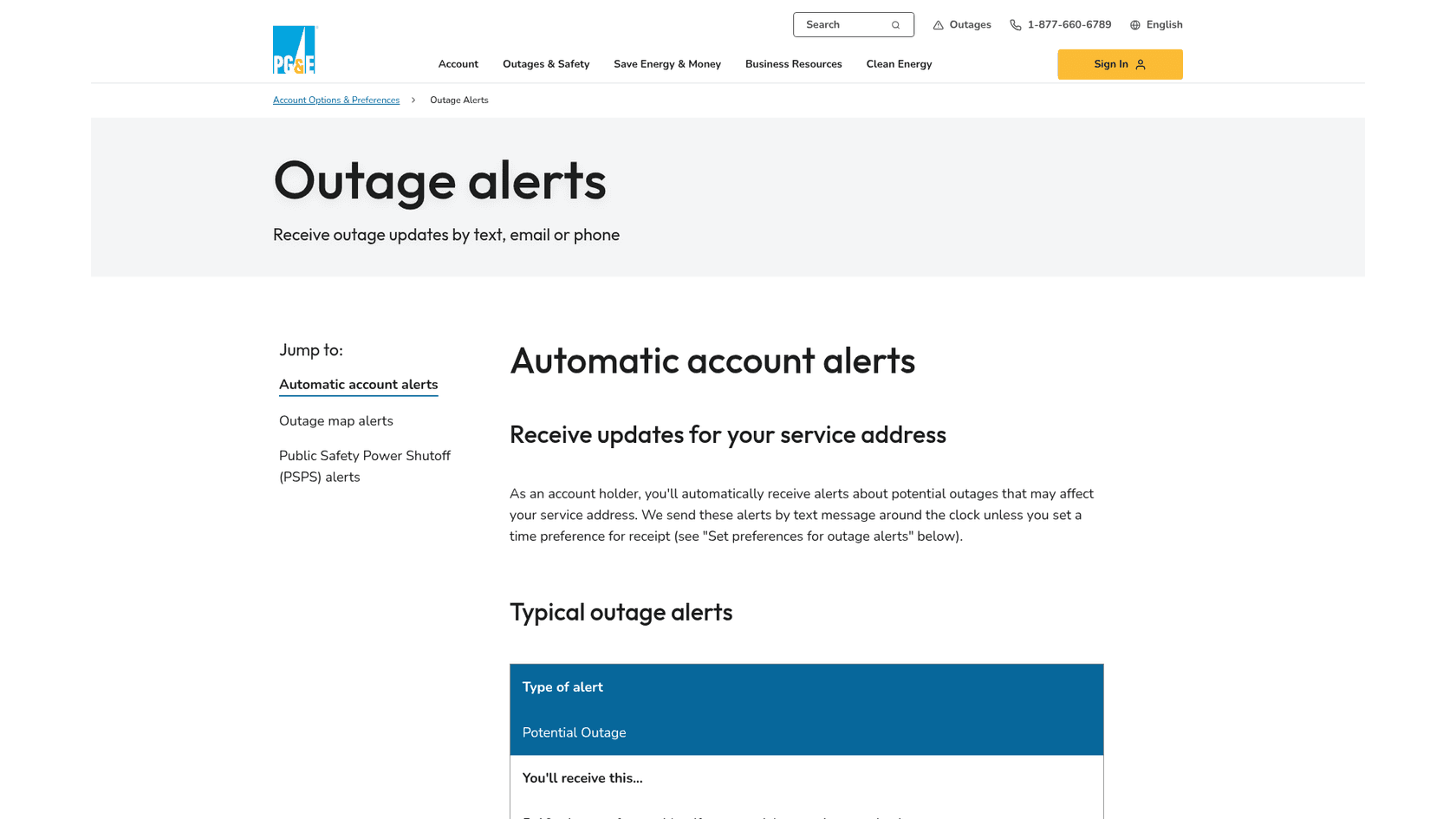Jump to Automatic account alerts section
Viewport: 1456px width, 819px height.
358,385
